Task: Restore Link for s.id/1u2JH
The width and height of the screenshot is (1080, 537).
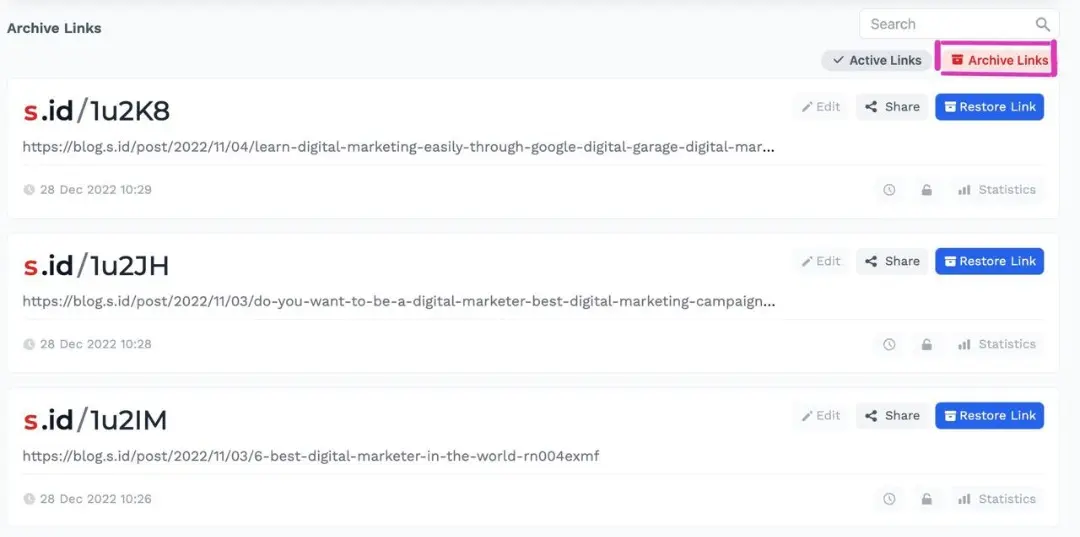Action: coord(989,261)
